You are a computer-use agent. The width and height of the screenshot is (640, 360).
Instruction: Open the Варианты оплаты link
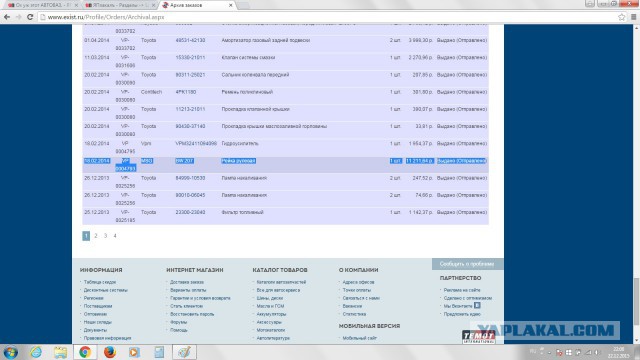point(188,290)
